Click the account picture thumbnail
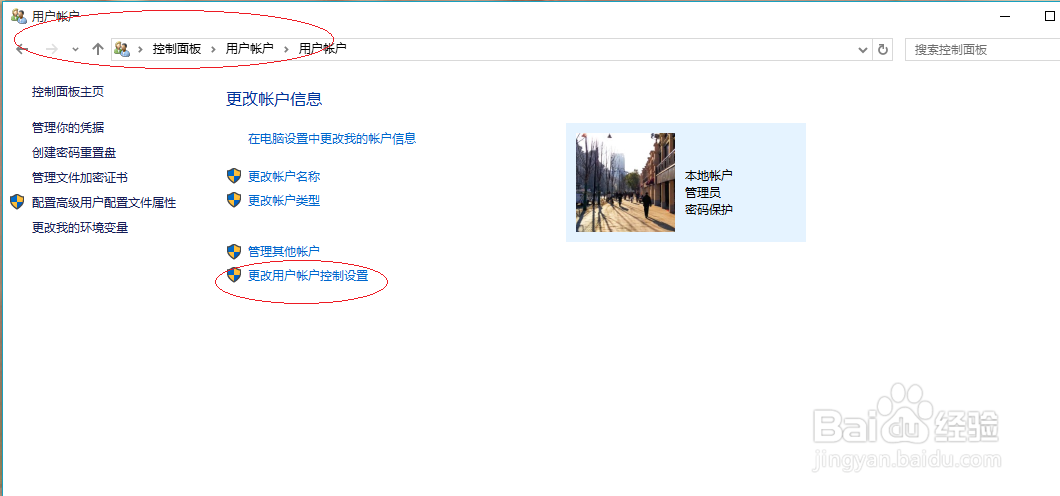 [x=625, y=182]
